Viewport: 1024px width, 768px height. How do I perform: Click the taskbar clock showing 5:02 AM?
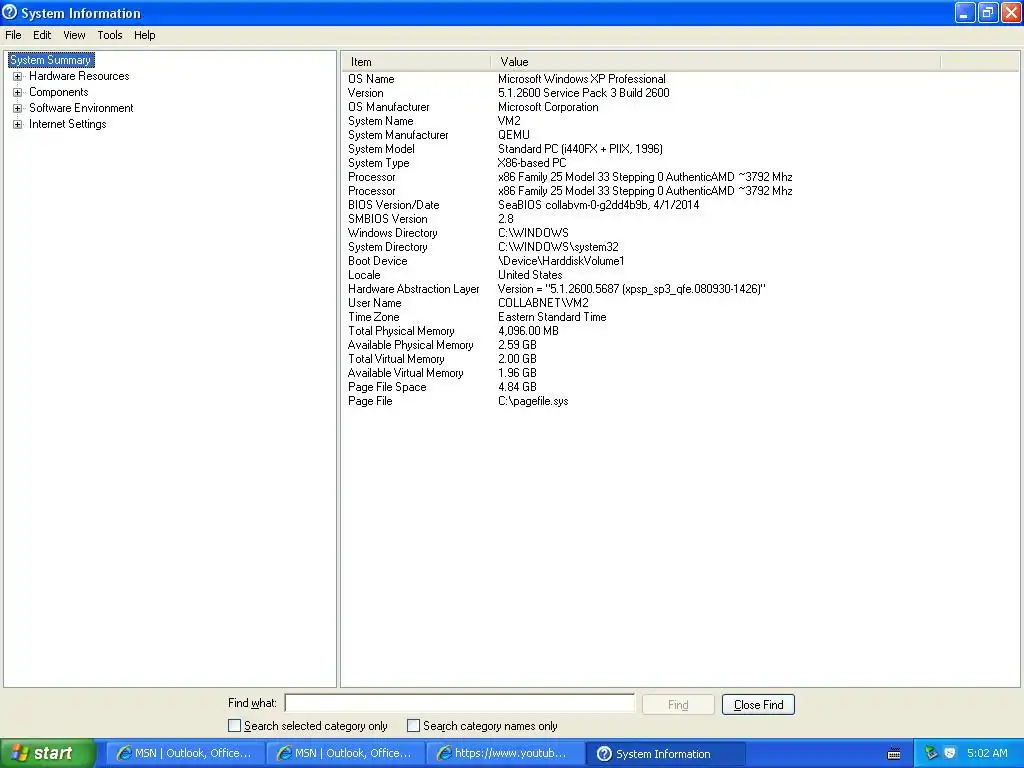pos(987,753)
